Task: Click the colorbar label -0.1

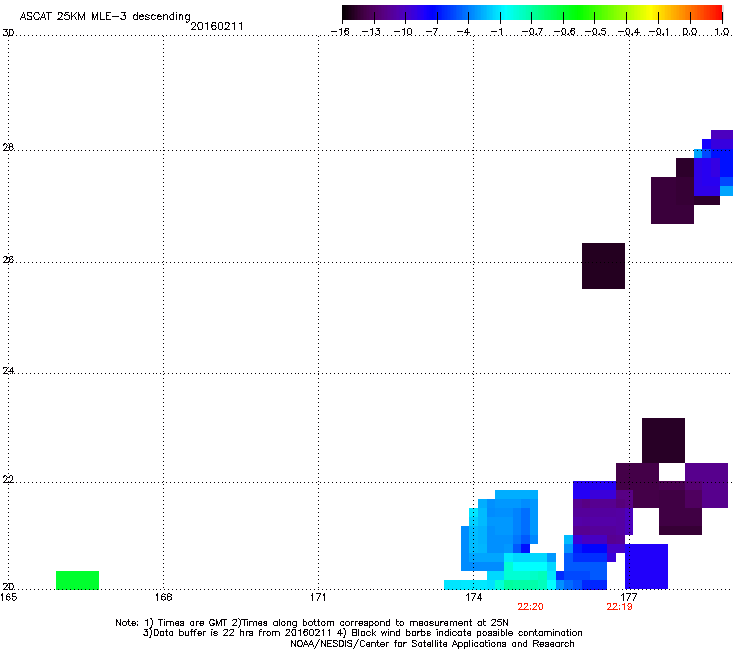Action: tap(659, 32)
